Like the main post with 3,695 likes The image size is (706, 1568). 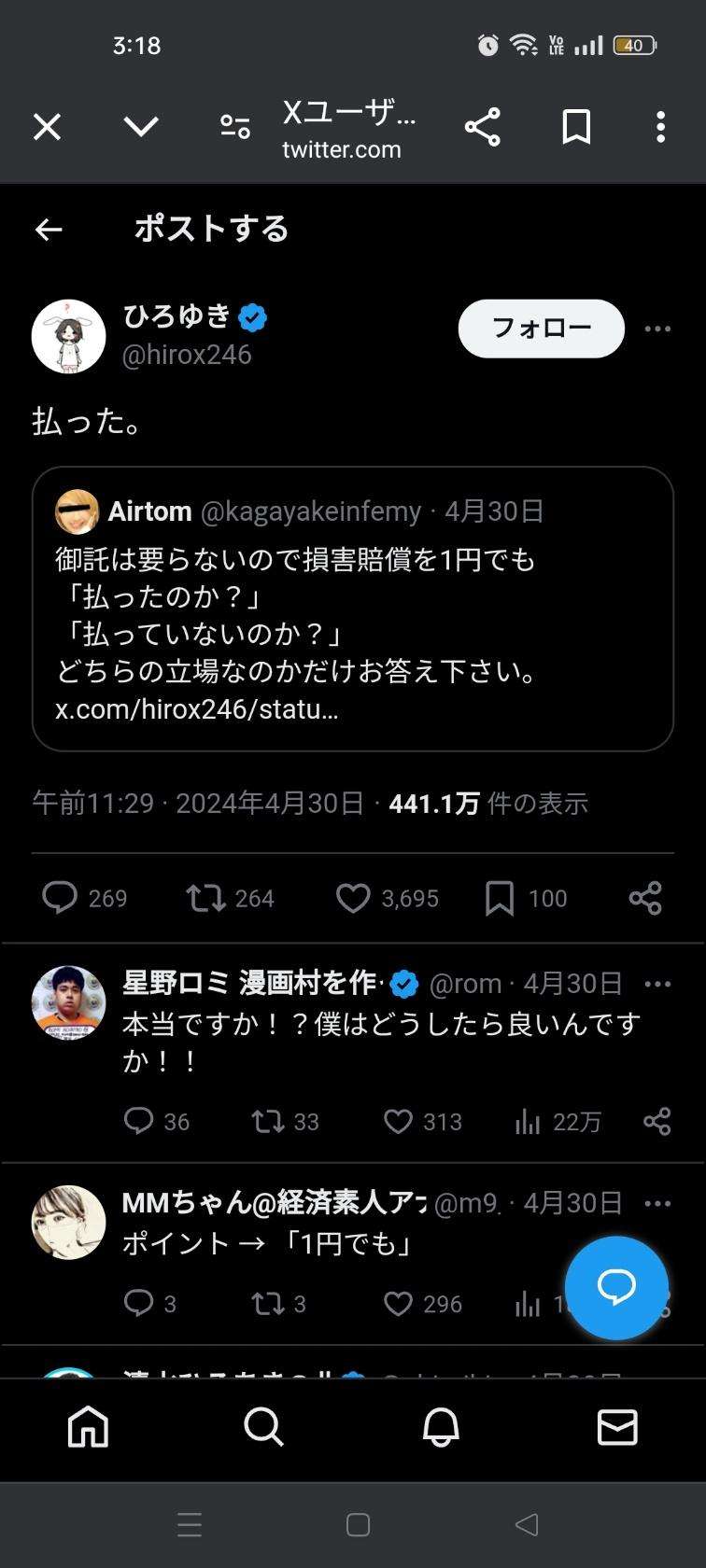(x=353, y=898)
